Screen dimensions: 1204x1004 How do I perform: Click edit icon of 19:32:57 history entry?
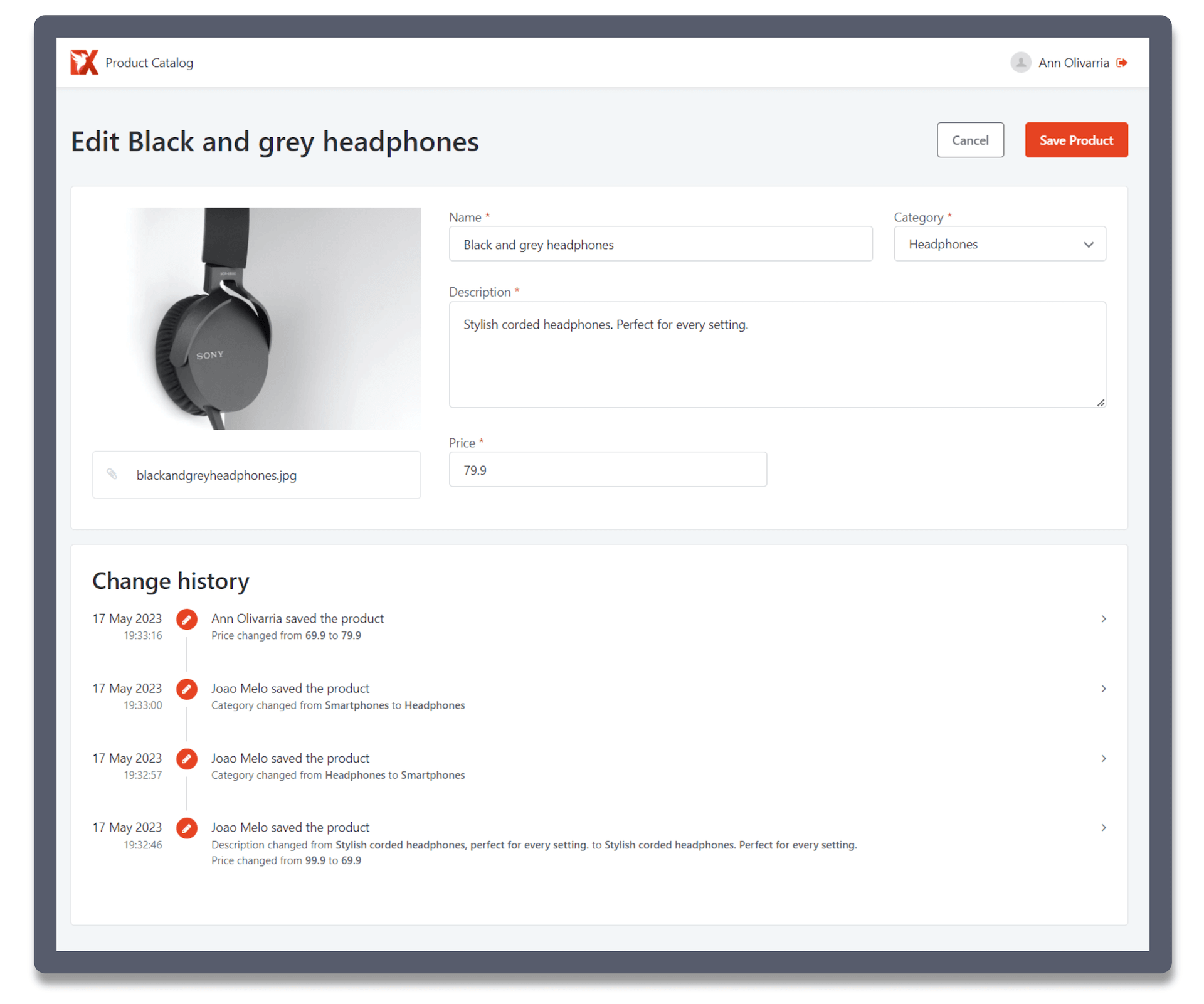click(x=186, y=759)
